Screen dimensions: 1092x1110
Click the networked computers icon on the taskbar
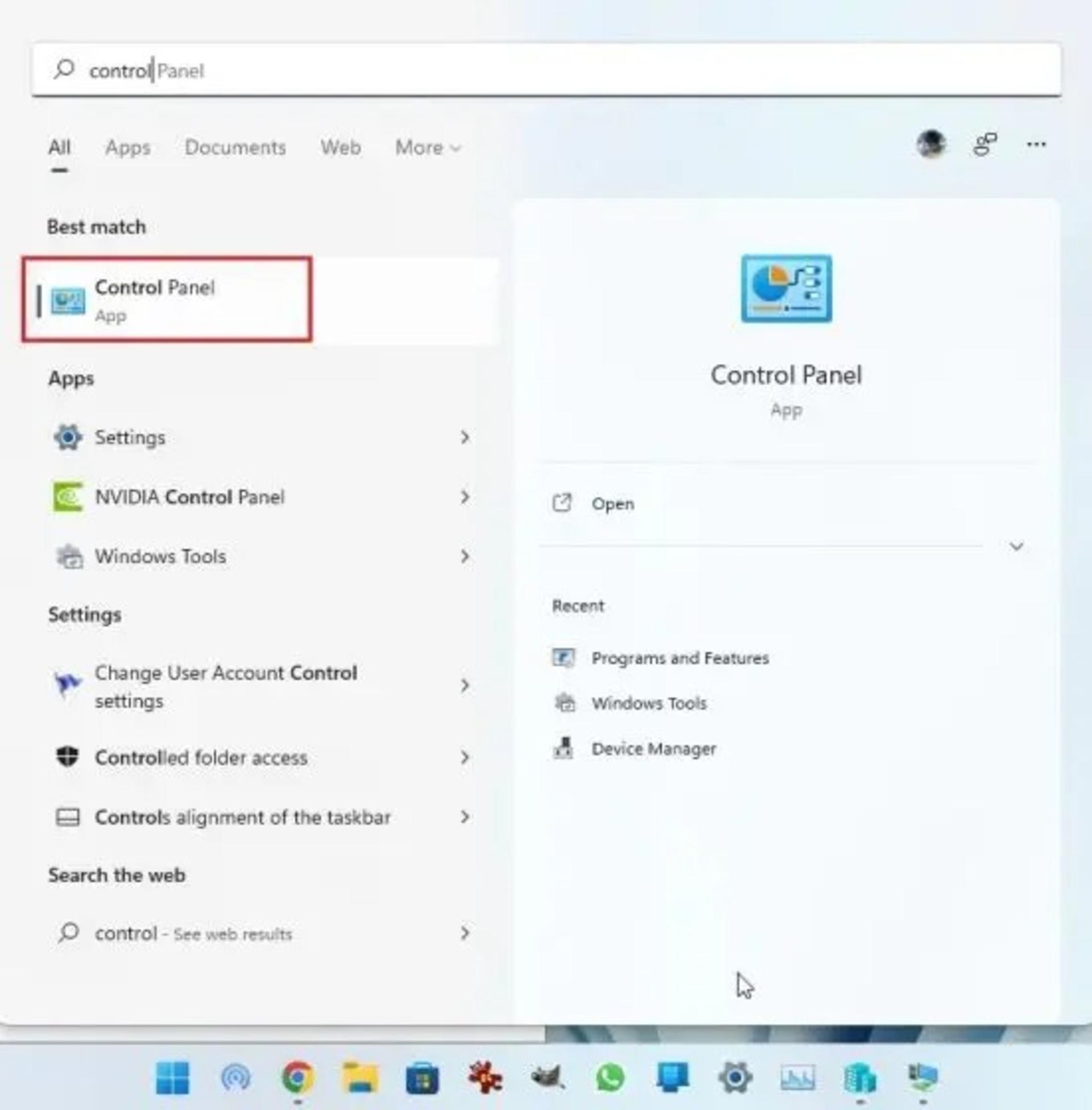(x=923, y=1078)
